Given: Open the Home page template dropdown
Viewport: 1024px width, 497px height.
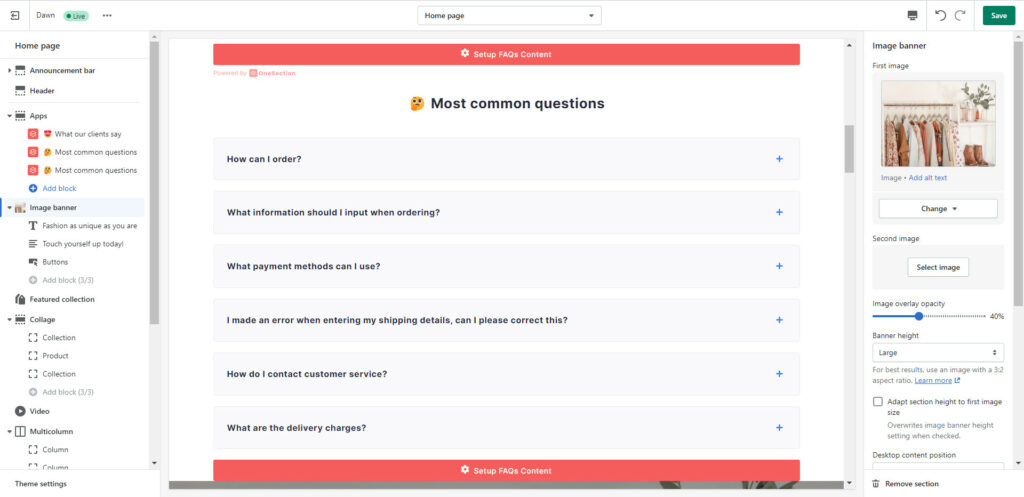Looking at the screenshot, I should (x=509, y=16).
